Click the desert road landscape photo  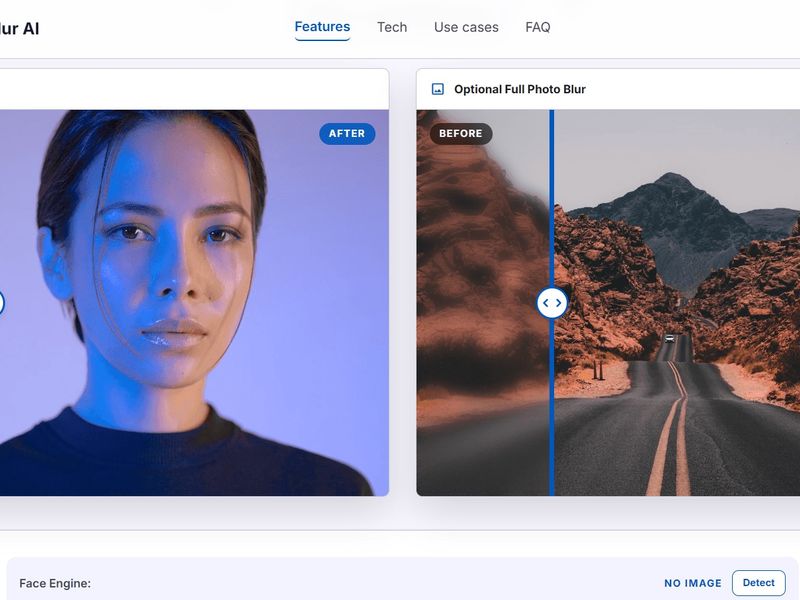[x=608, y=303]
